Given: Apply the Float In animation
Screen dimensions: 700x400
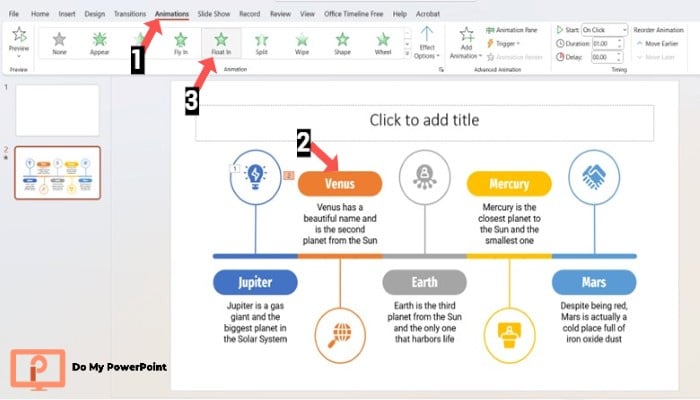Looking at the screenshot, I should click(x=221, y=43).
